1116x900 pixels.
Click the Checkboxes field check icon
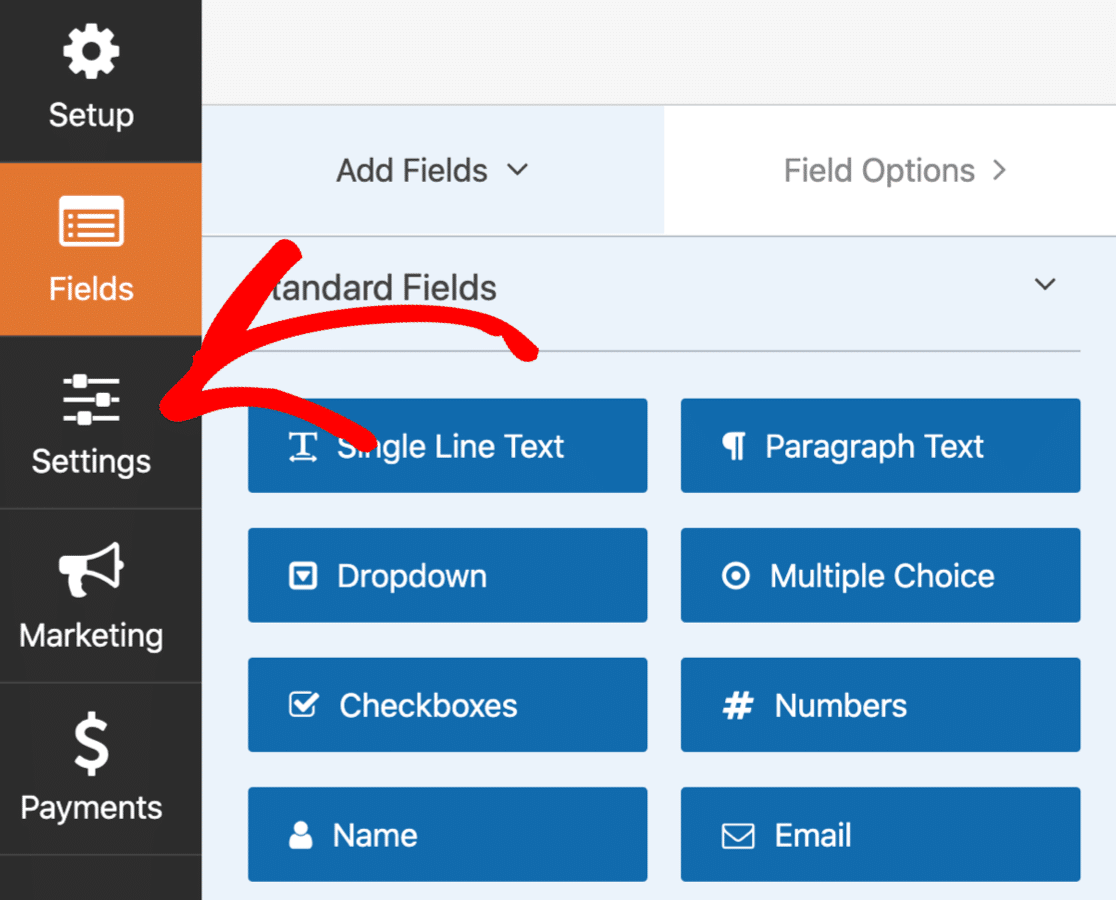click(x=303, y=705)
